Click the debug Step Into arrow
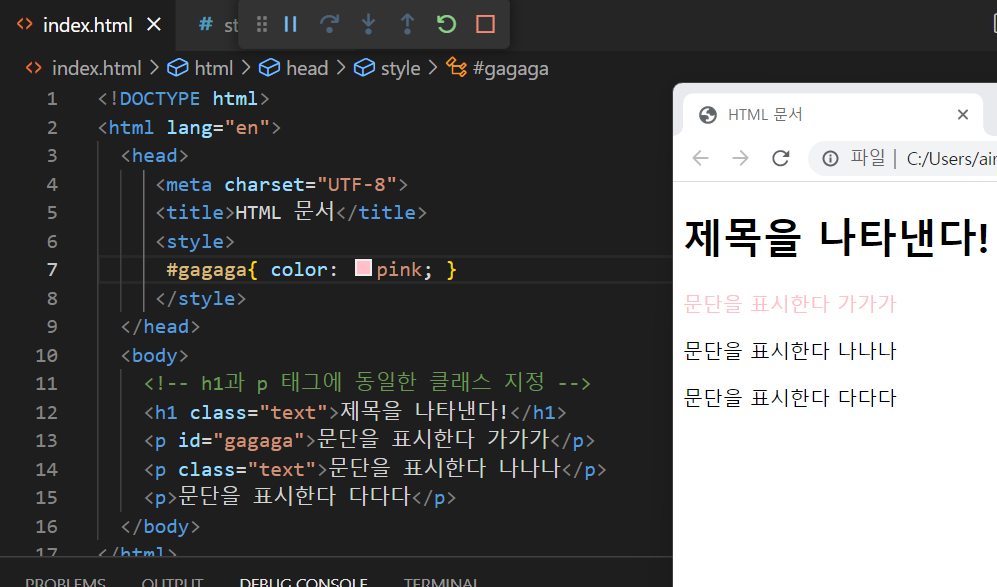This screenshot has width=997, height=587. [x=368, y=24]
